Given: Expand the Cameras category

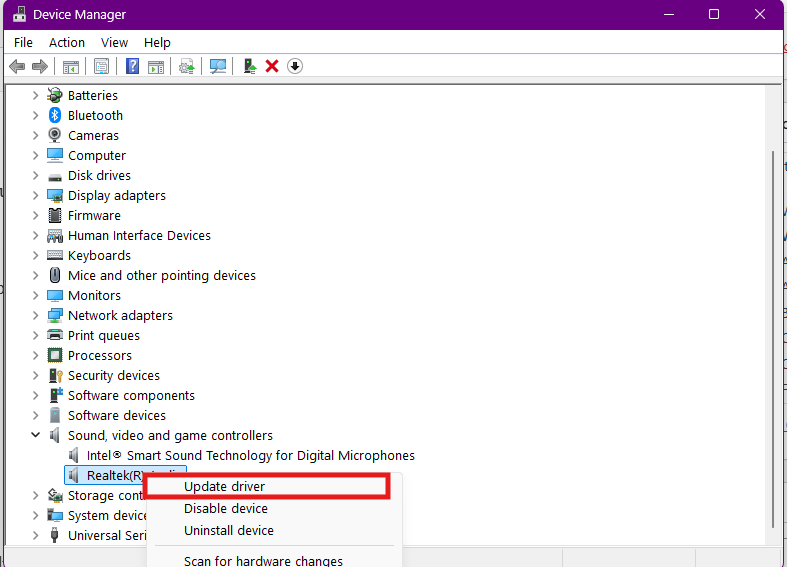Looking at the screenshot, I should (x=36, y=136).
